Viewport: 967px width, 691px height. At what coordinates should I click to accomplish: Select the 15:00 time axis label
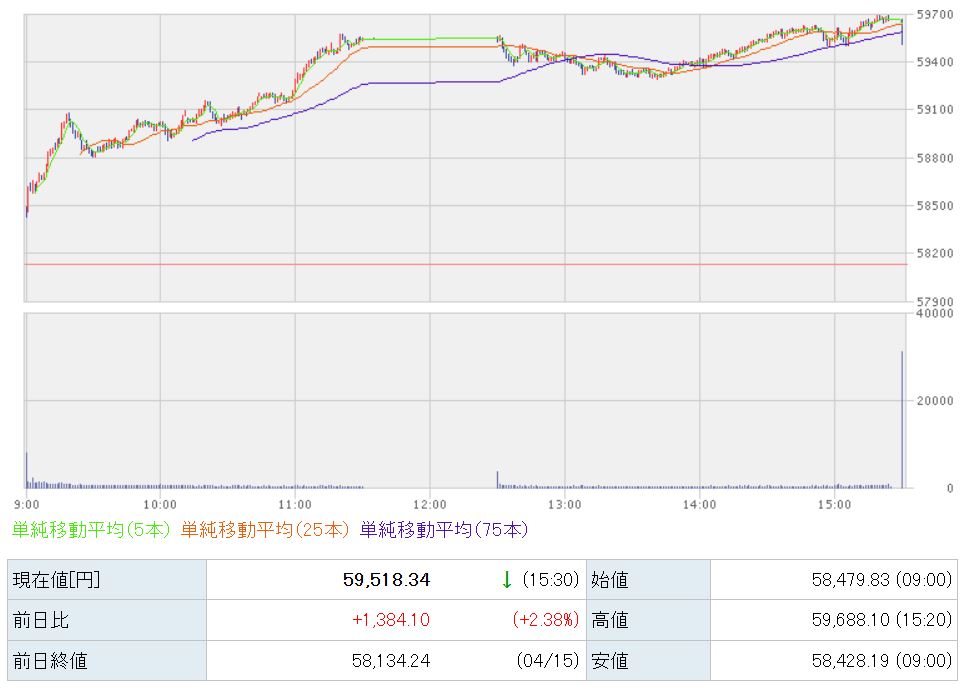834,504
